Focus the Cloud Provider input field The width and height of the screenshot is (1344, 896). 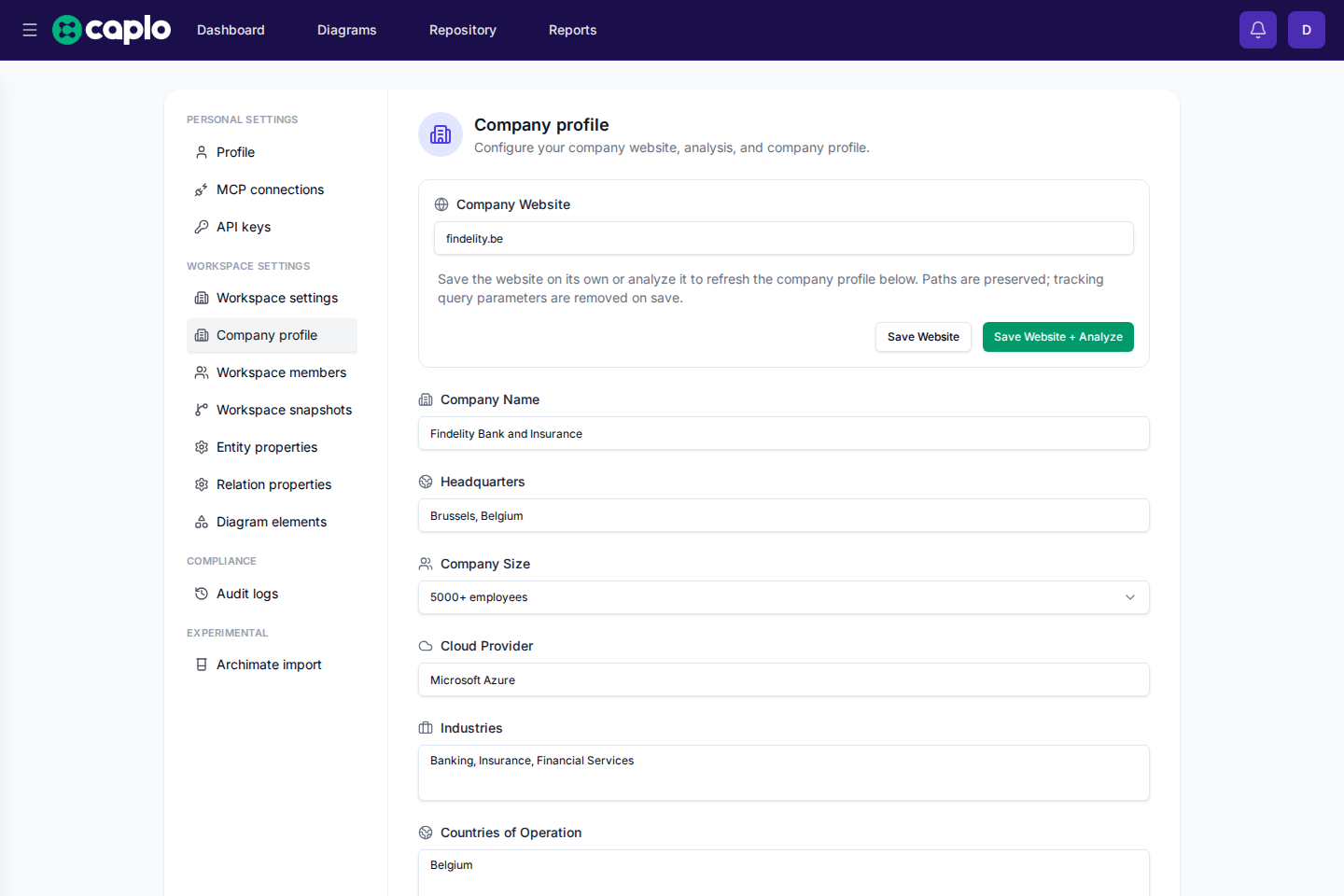[784, 679]
